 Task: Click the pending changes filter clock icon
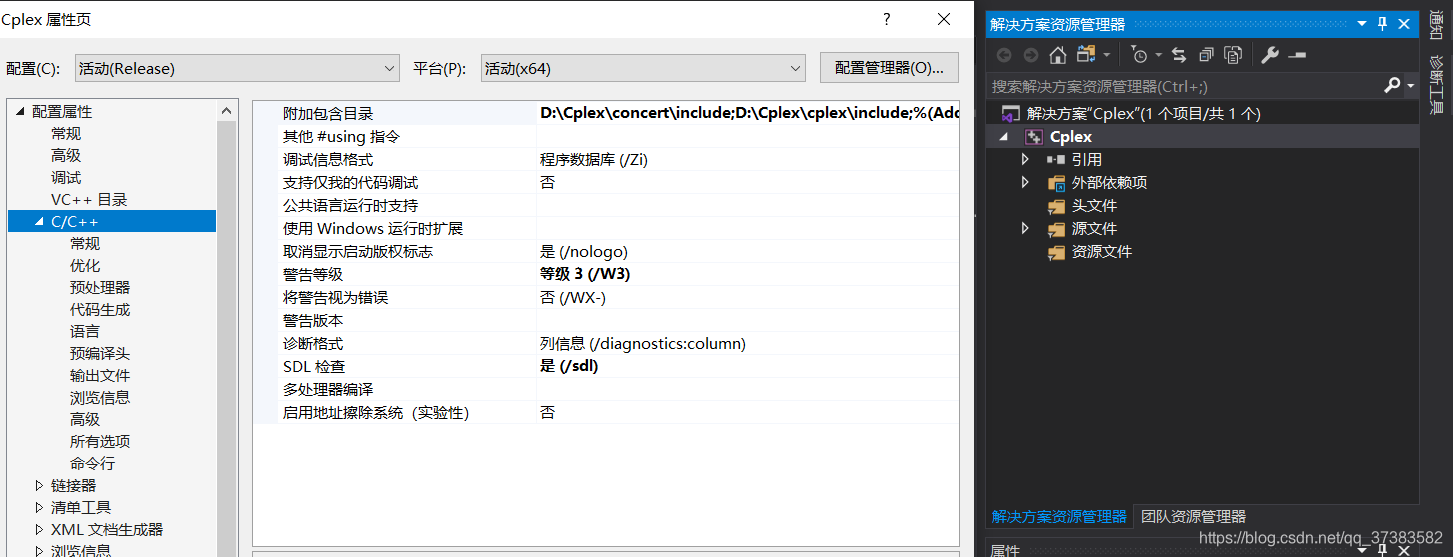[1139, 55]
